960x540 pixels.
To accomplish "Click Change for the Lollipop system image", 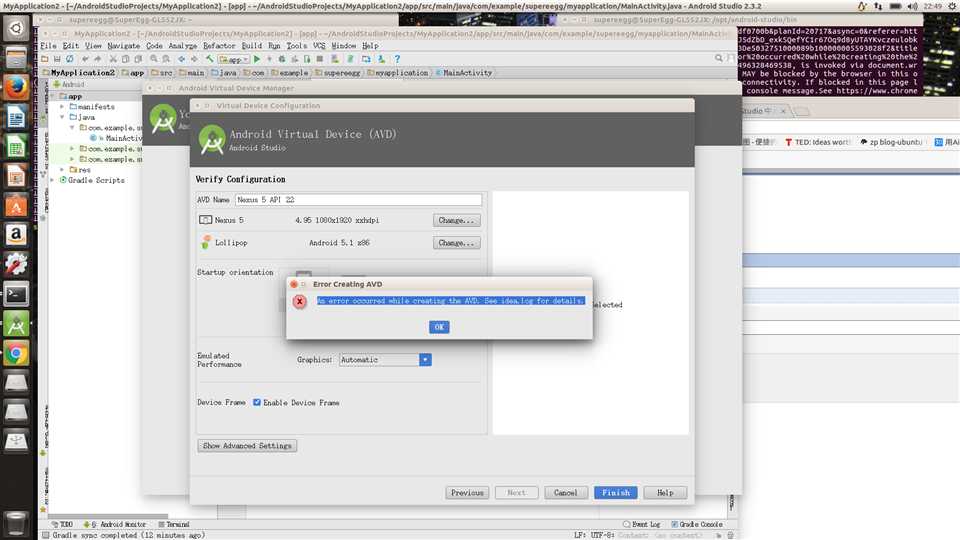I will (x=456, y=242).
